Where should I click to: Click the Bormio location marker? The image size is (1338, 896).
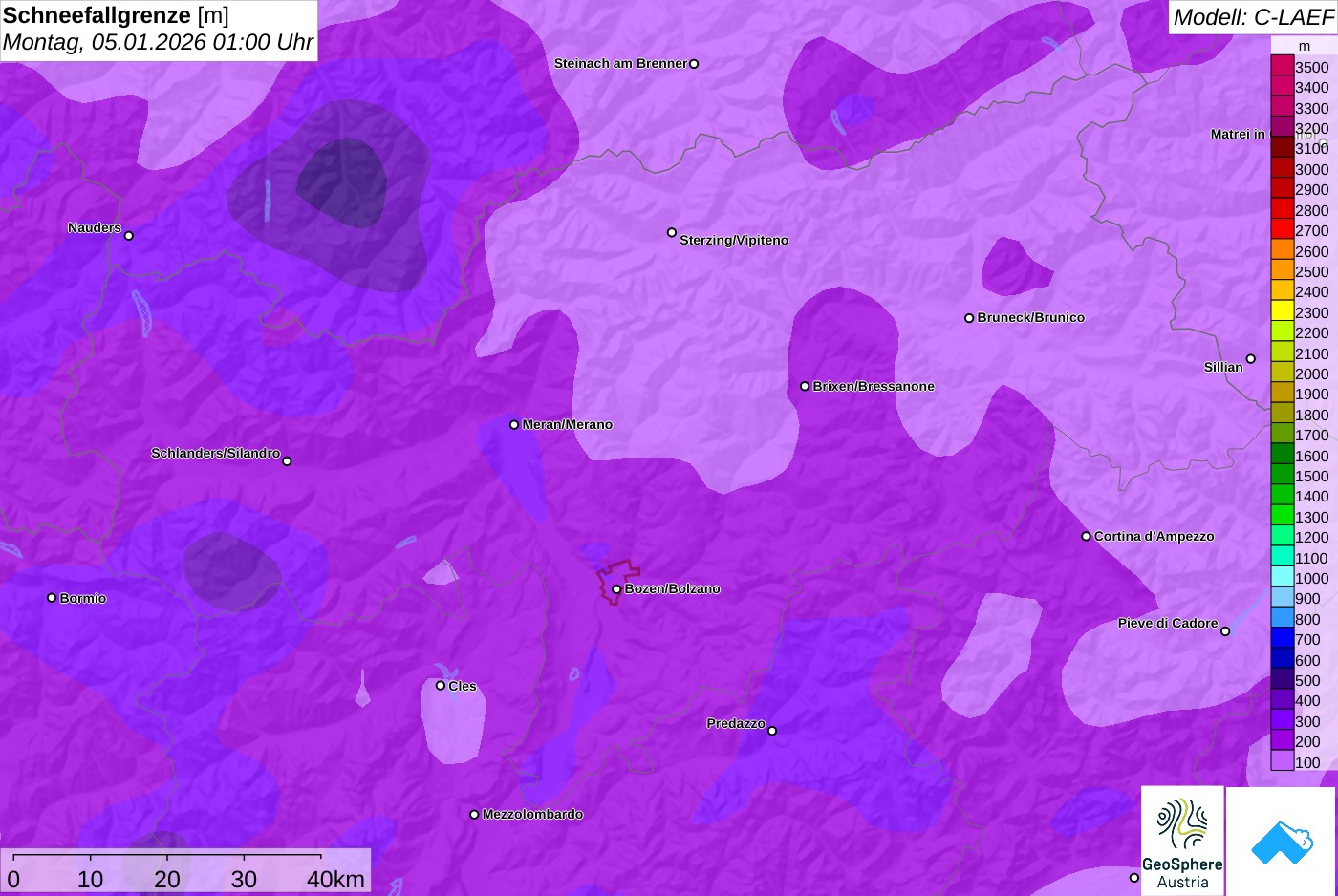click(x=52, y=598)
